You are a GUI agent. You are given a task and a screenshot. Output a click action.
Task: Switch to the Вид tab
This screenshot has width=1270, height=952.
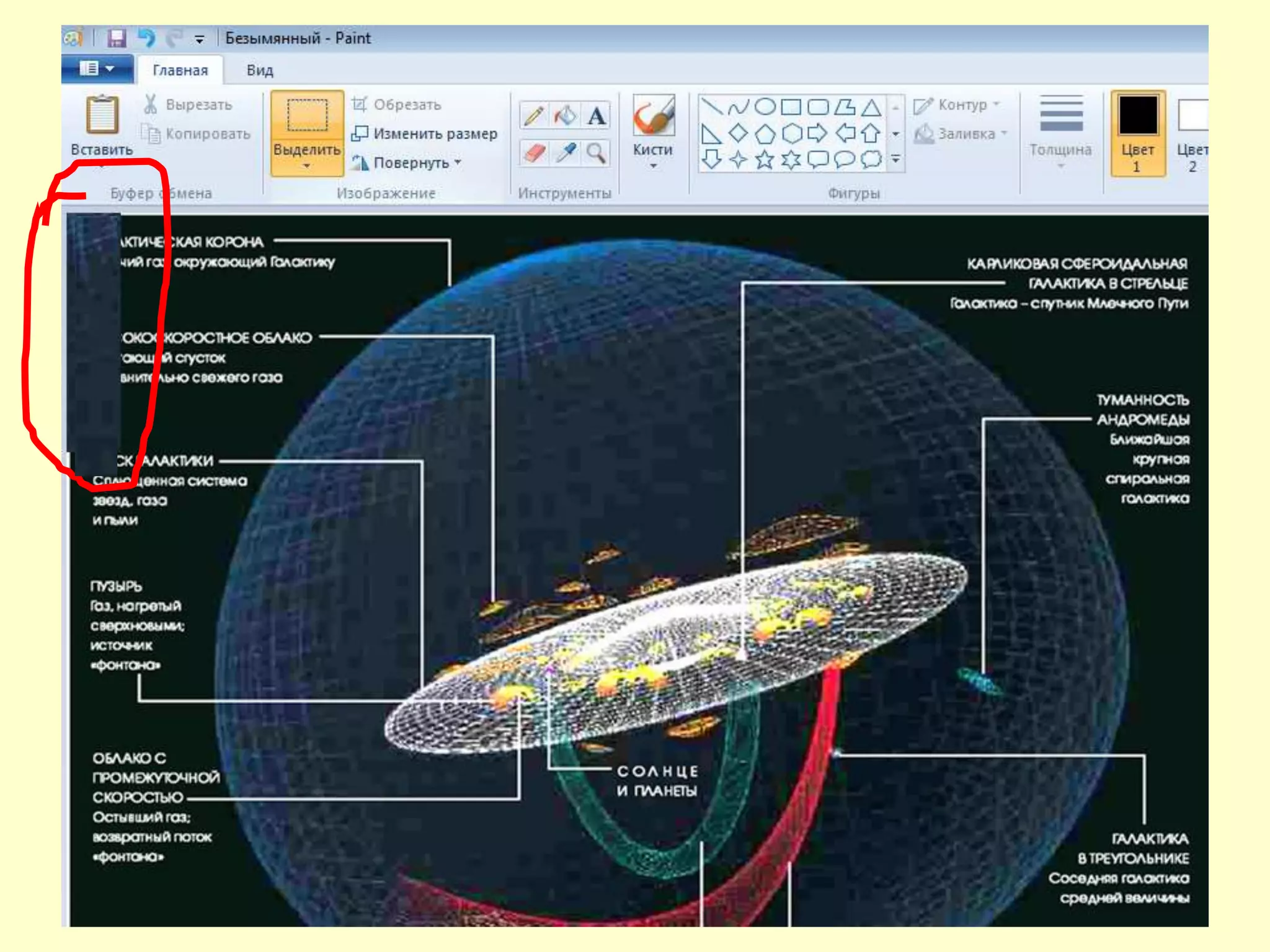(x=259, y=70)
